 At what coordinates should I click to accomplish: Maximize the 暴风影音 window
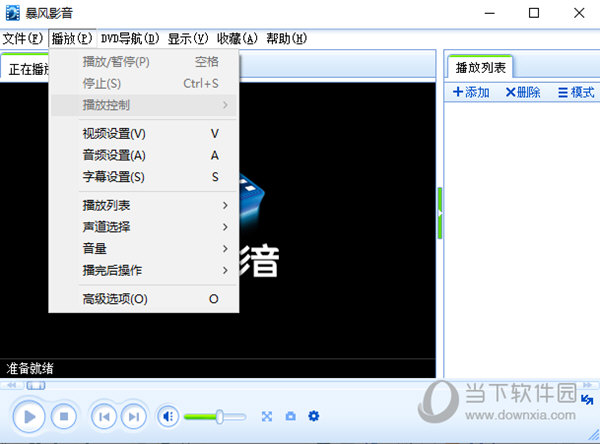(534, 13)
